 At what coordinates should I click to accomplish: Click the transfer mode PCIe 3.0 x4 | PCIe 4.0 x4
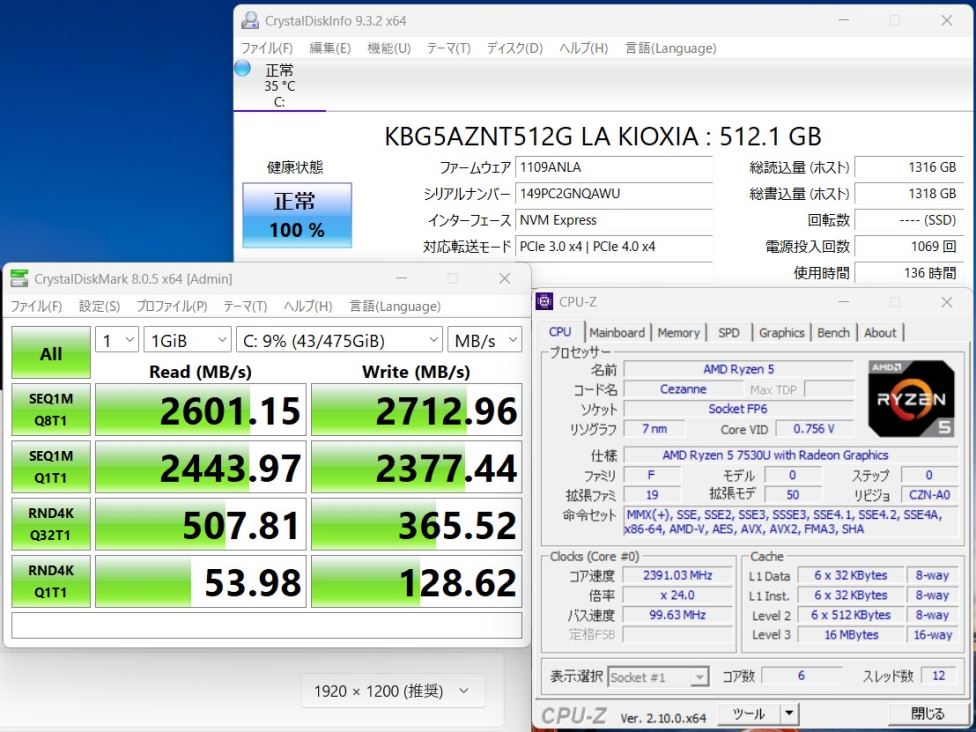(x=614, y=246)
